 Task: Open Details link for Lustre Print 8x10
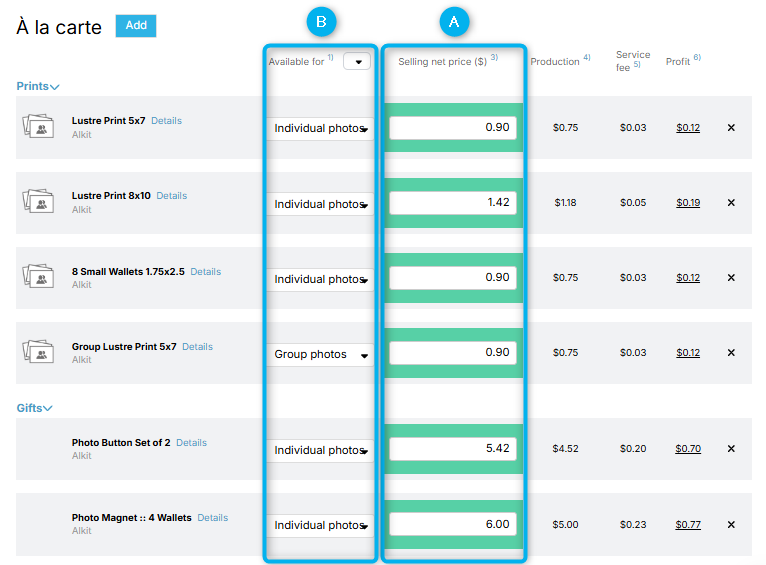[171, 196]
